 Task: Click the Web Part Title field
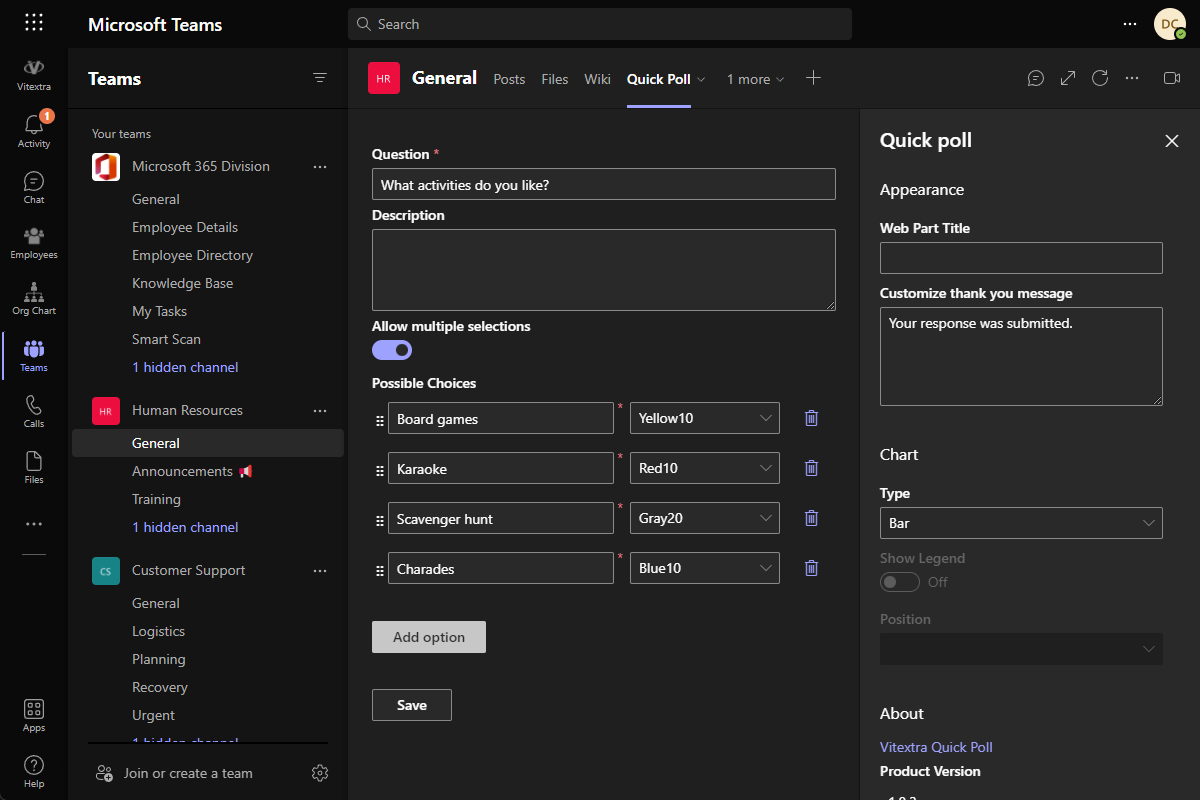[1021, 258]
